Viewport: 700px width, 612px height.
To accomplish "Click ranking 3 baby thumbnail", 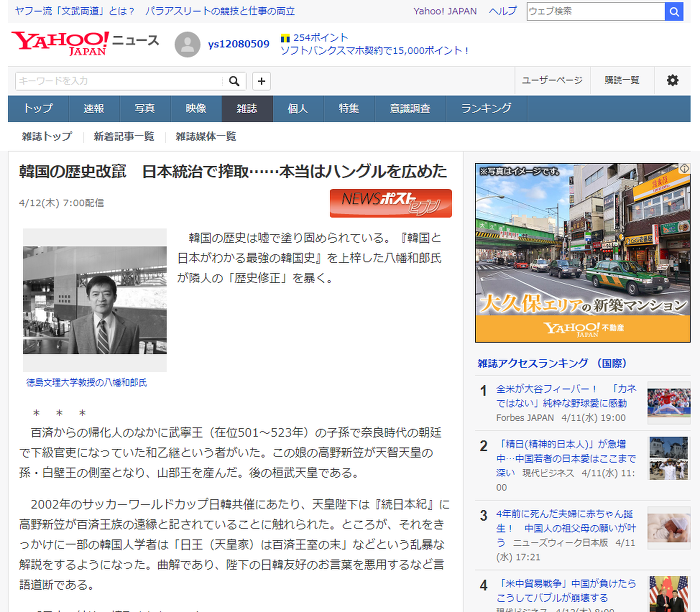I will tap(669, 528).
